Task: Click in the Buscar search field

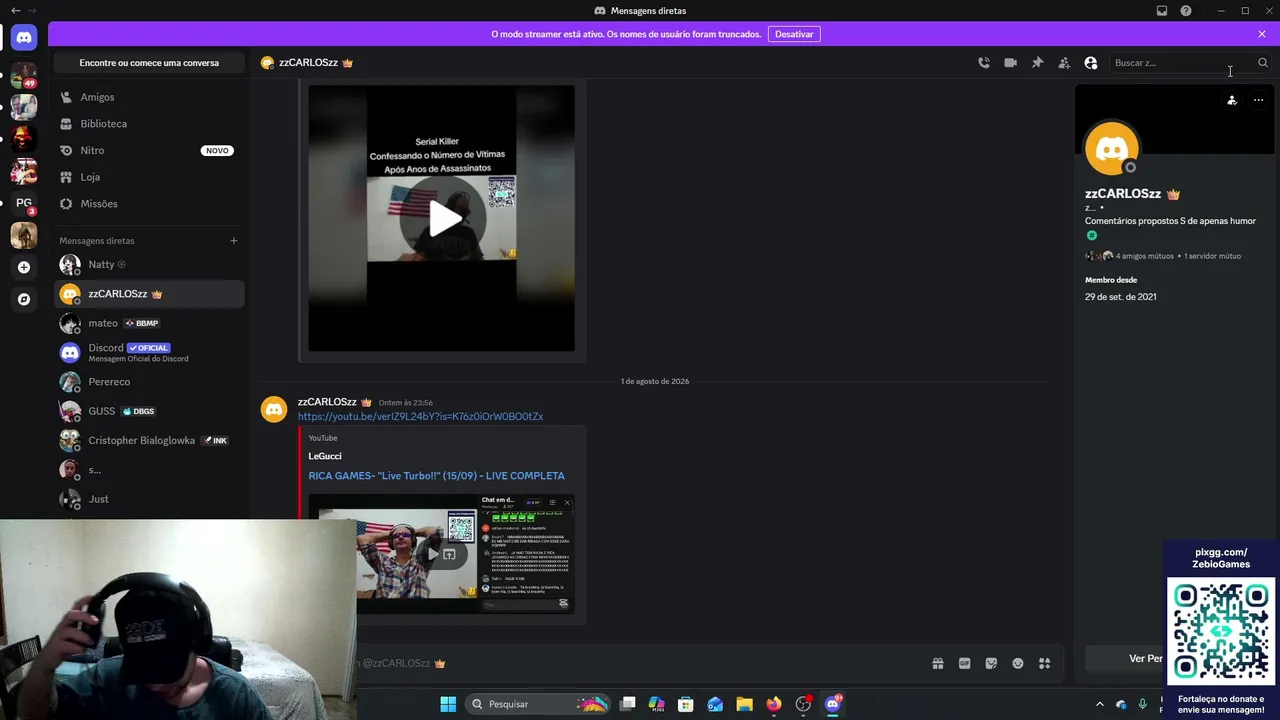Action: point(1190,63)
